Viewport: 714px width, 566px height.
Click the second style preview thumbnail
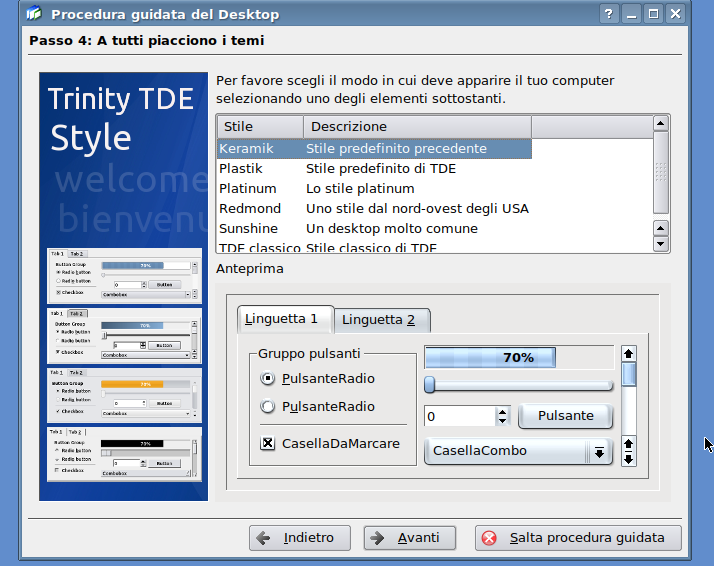tap(124, 336)
